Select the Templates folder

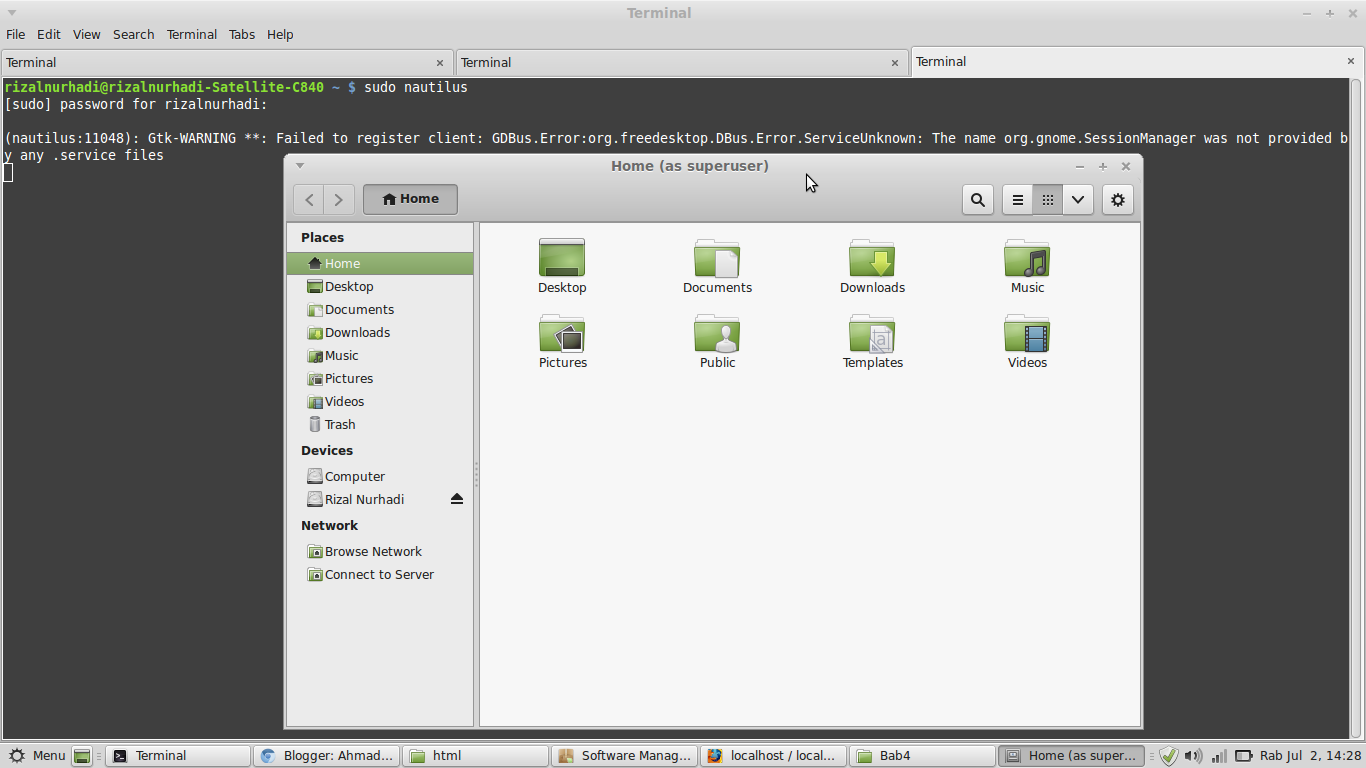tap(872, 335)
